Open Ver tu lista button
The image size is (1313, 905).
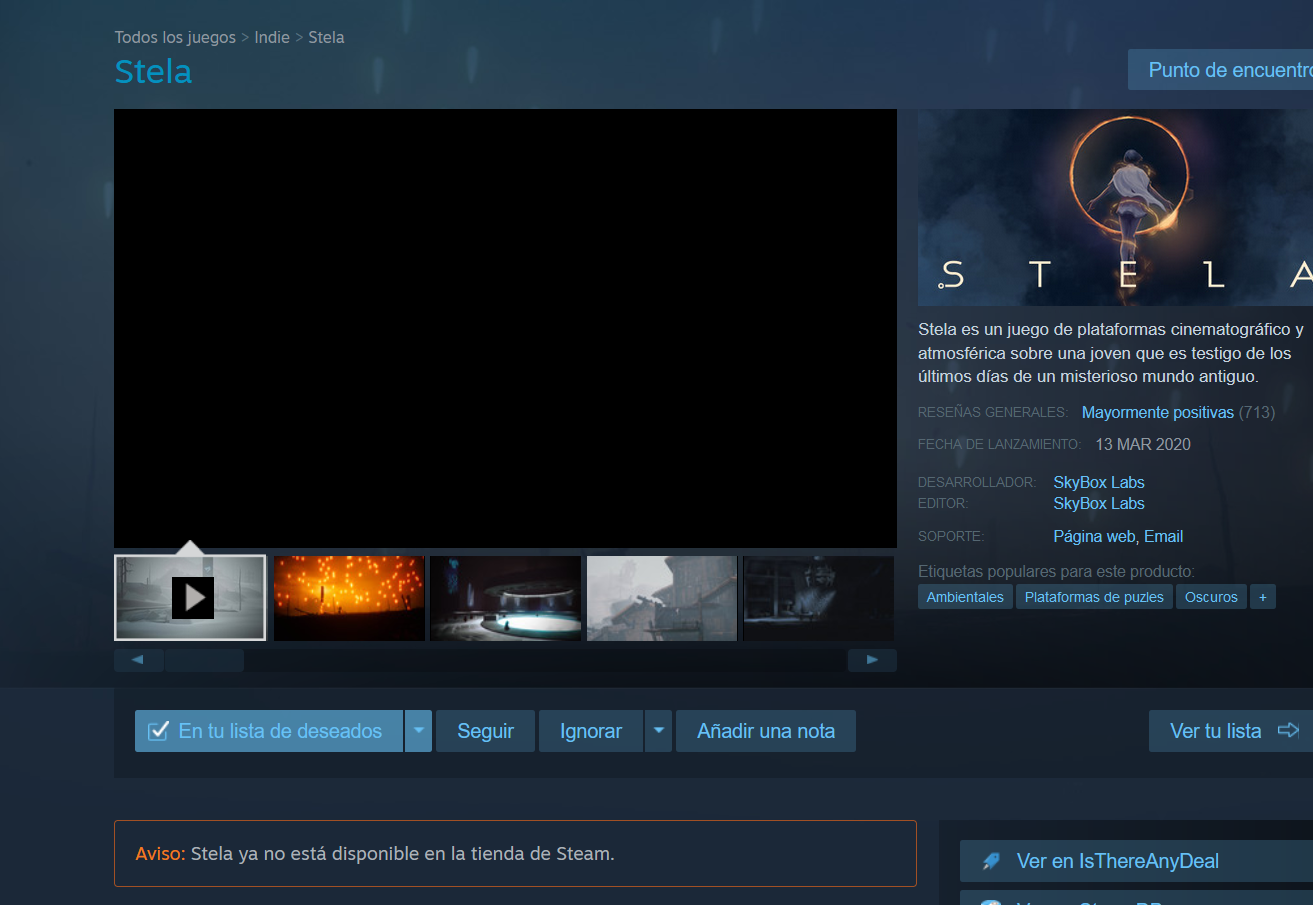pos(1231,731)
